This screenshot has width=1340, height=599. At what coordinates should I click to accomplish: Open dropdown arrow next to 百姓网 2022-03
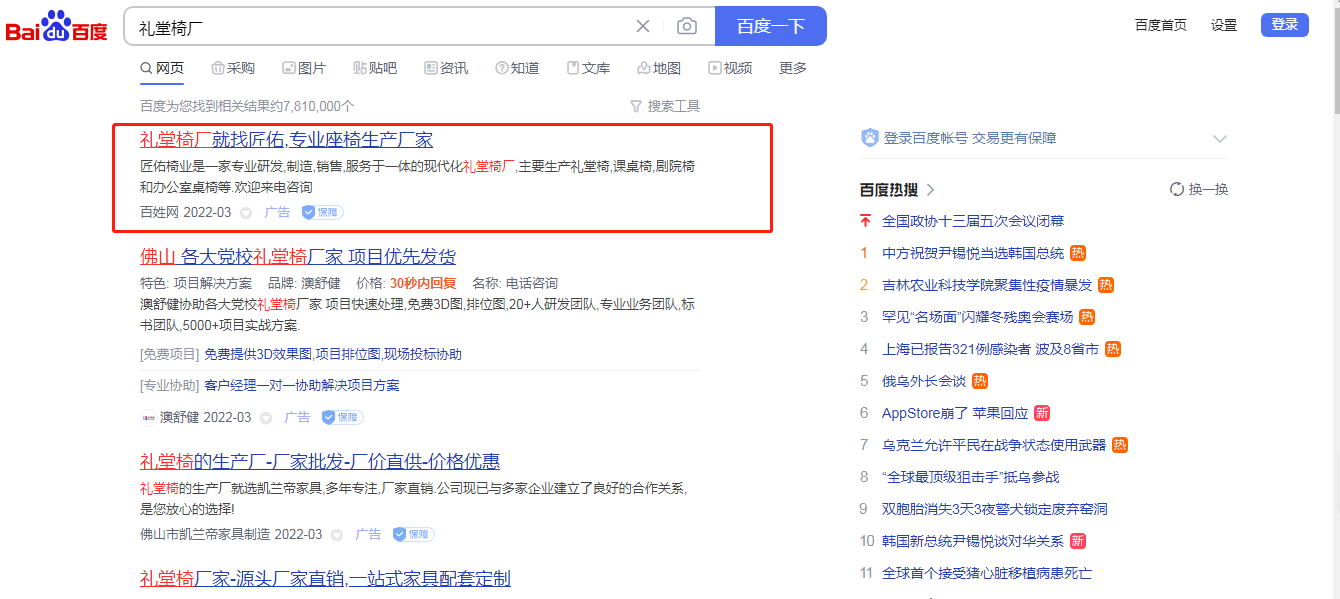(246, 213)
